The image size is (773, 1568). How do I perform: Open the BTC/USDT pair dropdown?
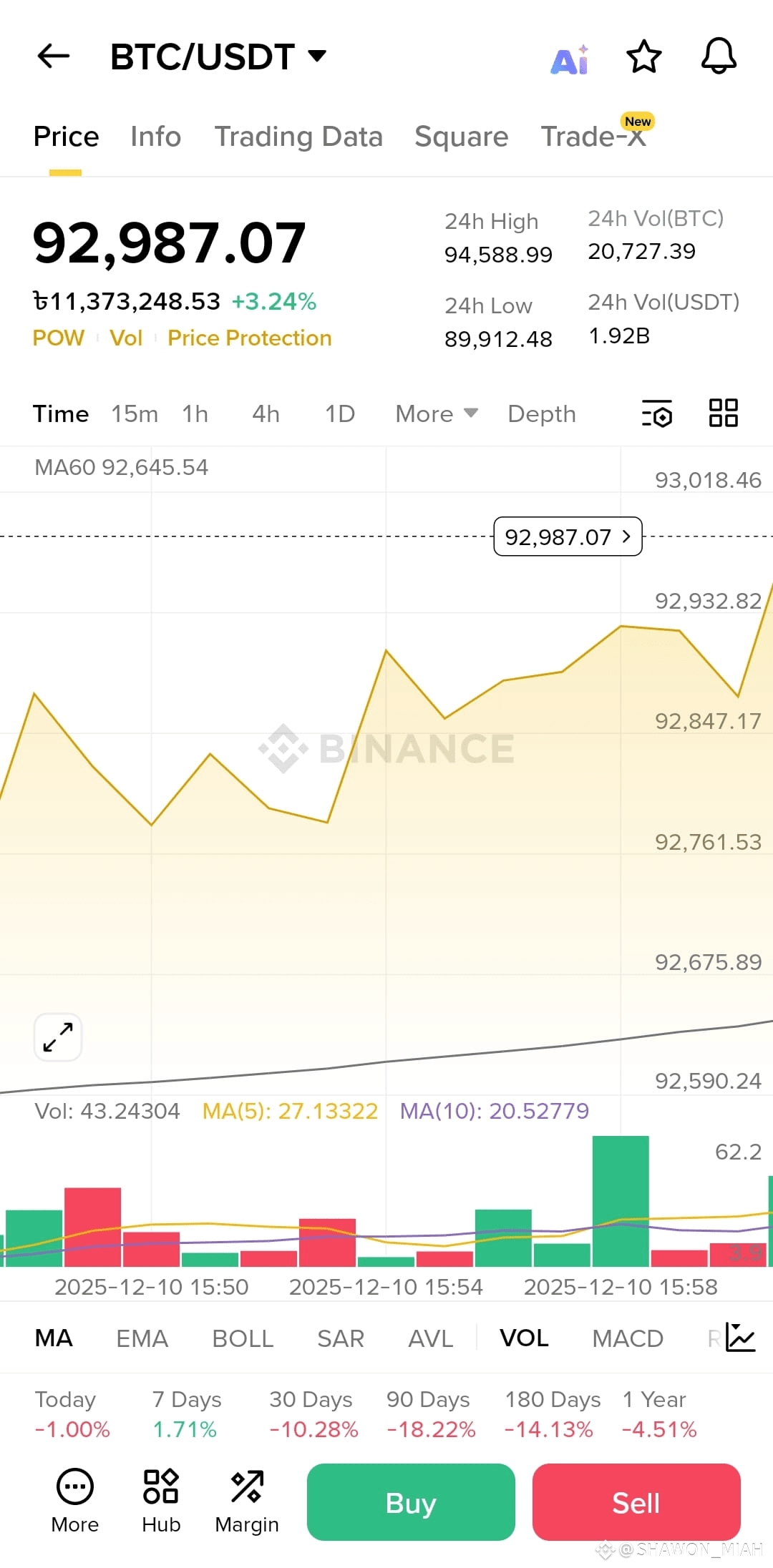[218, 57]
